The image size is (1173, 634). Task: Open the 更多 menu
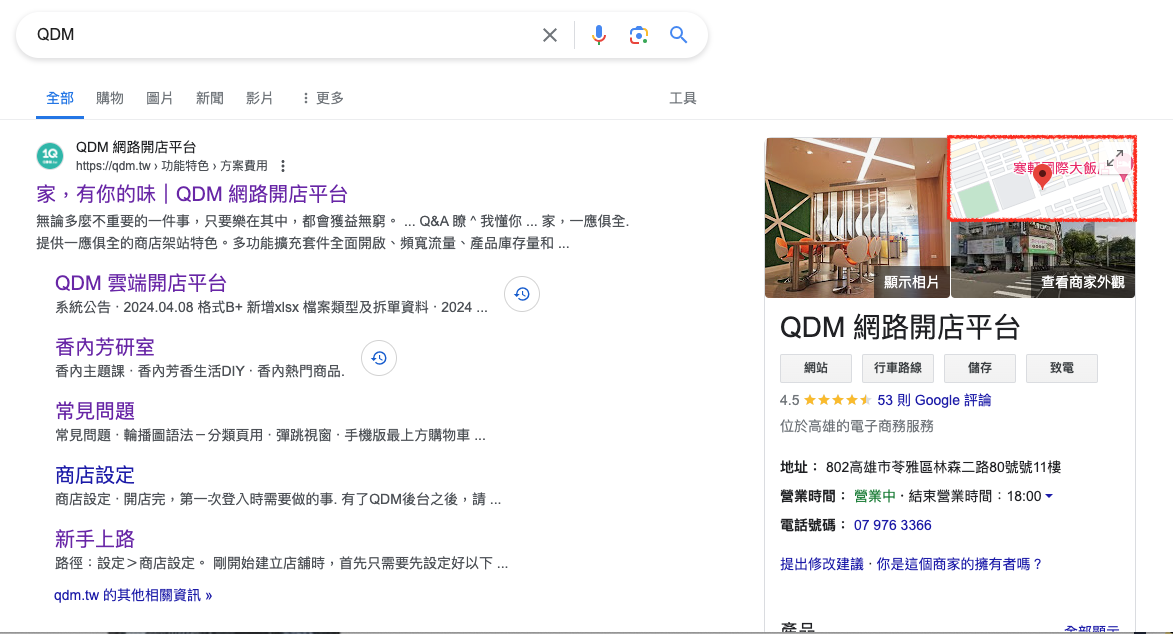pyautogui.click(x=322, y=98)
